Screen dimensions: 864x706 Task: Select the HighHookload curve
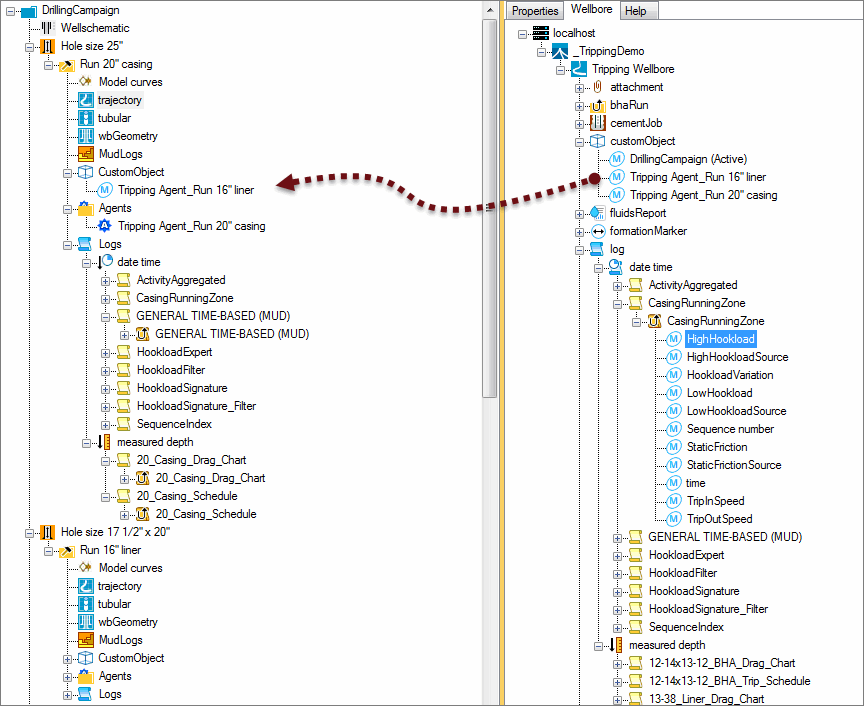721,339
